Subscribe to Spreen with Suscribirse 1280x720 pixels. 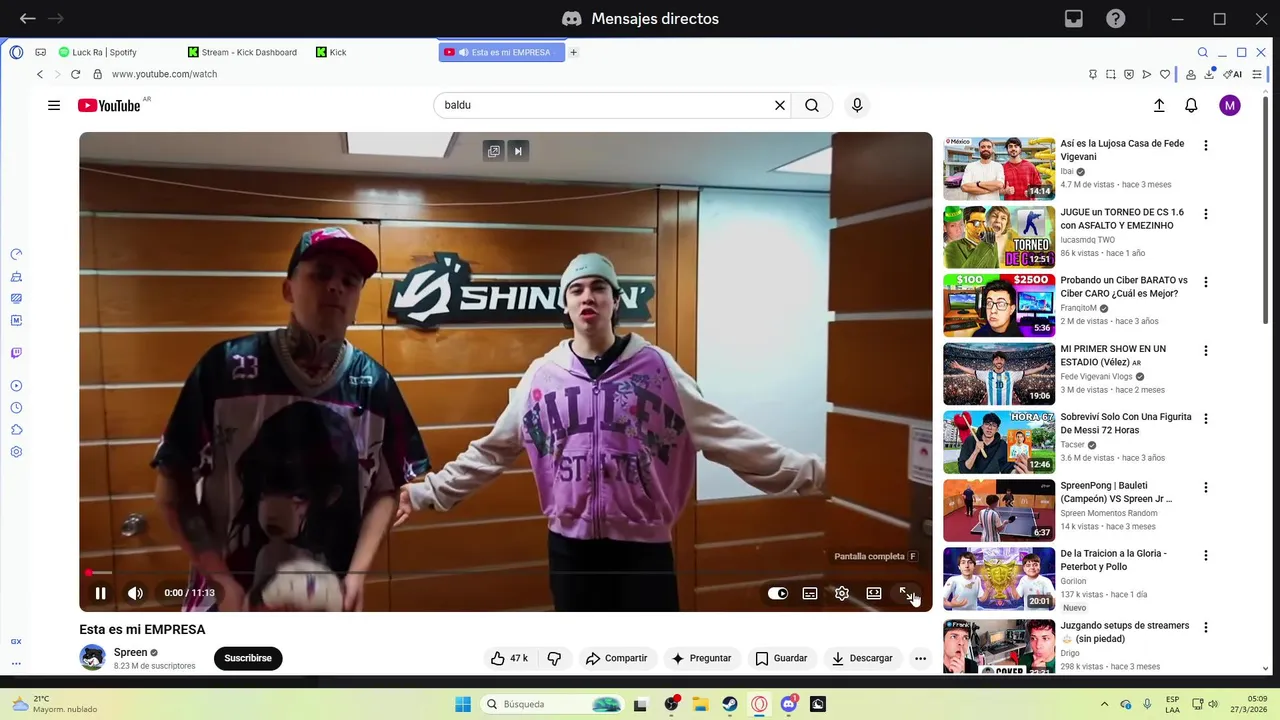coord(248,658)
